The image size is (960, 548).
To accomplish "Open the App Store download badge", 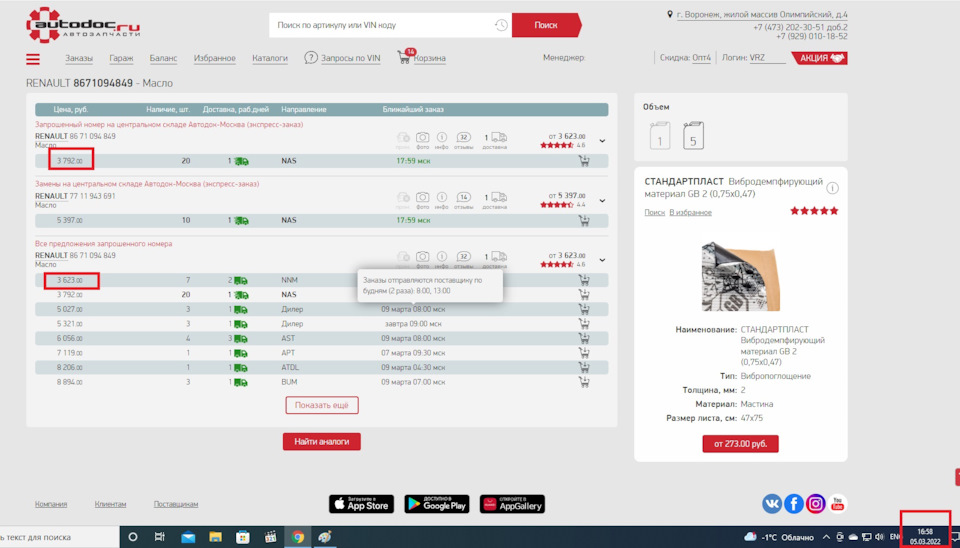I will click(361, 504).
